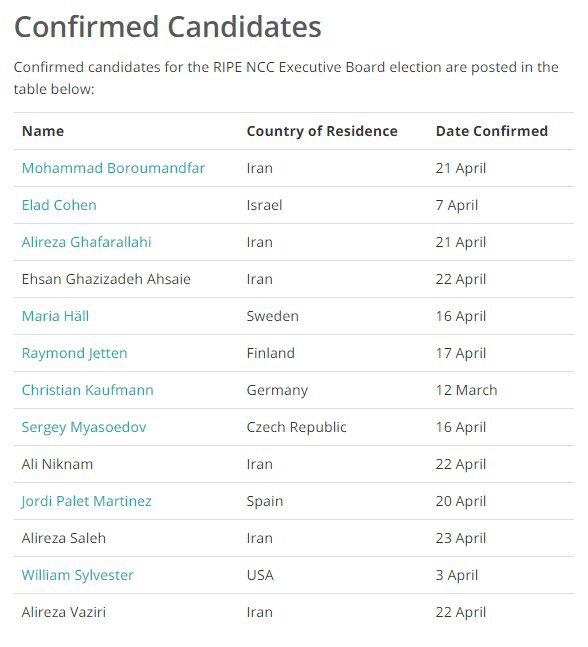The image size is (588, 647).
Task: Open Elad Cohen's candidate profile
Action: pos(59,205)
